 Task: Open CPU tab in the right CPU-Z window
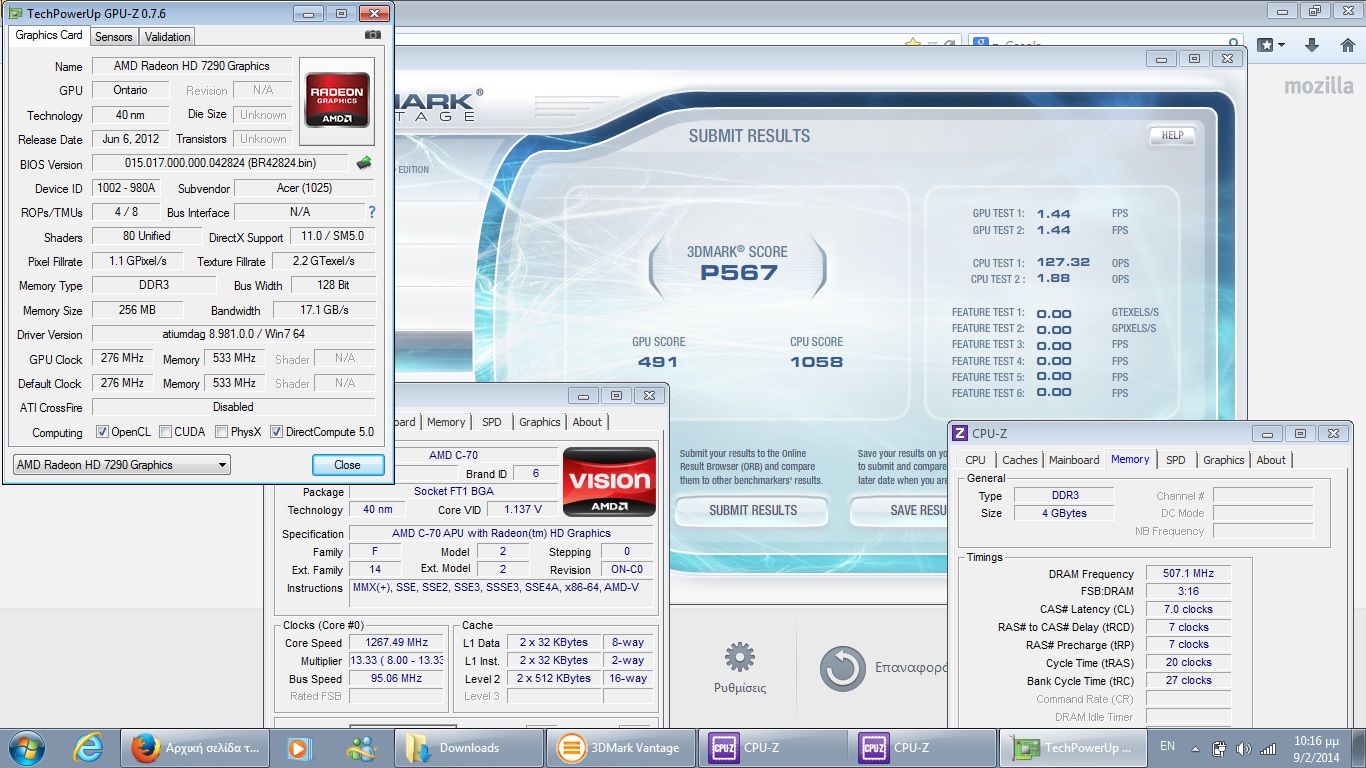(x=975, y=460)
